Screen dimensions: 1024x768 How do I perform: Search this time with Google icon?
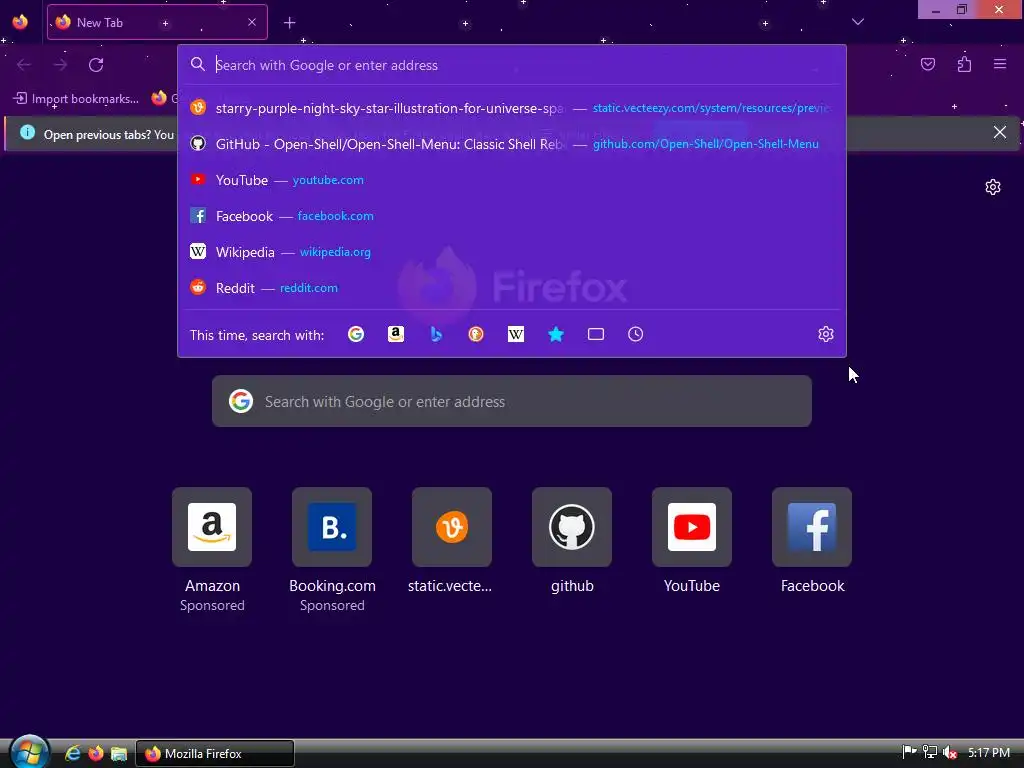[x=356, y=334]
